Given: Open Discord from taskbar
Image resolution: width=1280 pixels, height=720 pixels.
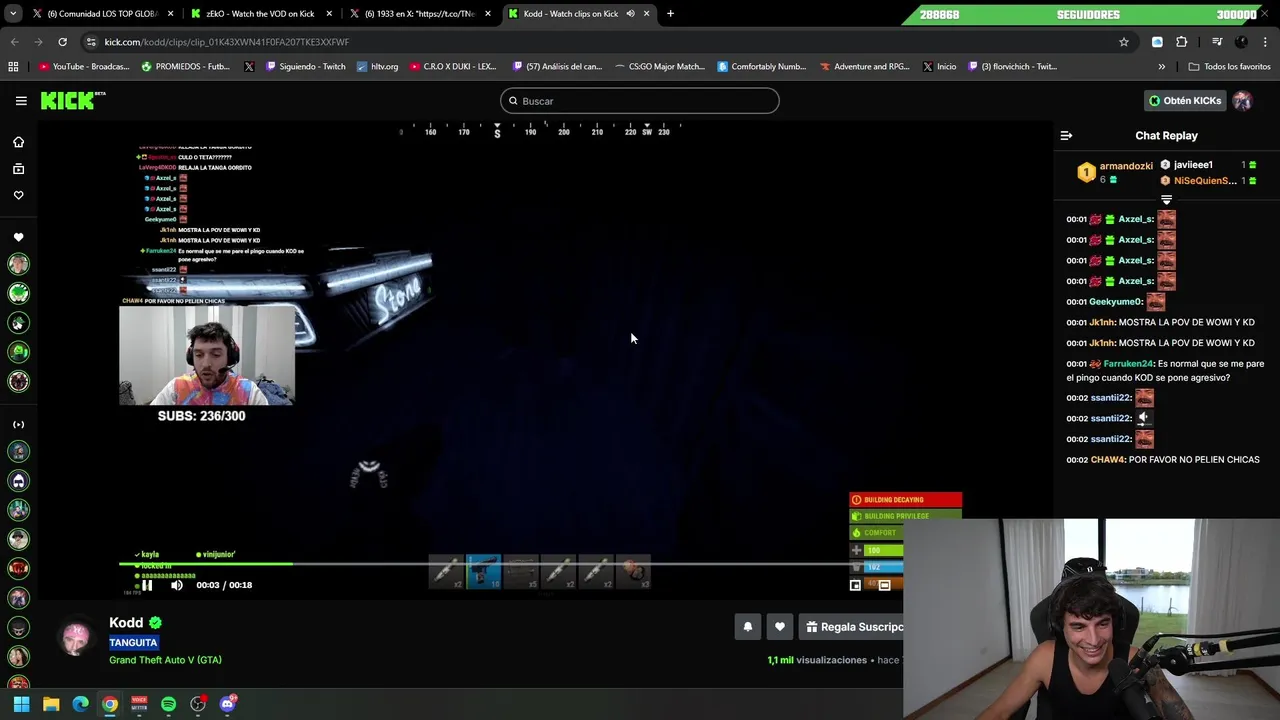Looking at the screenshot, I should [227, 704].
